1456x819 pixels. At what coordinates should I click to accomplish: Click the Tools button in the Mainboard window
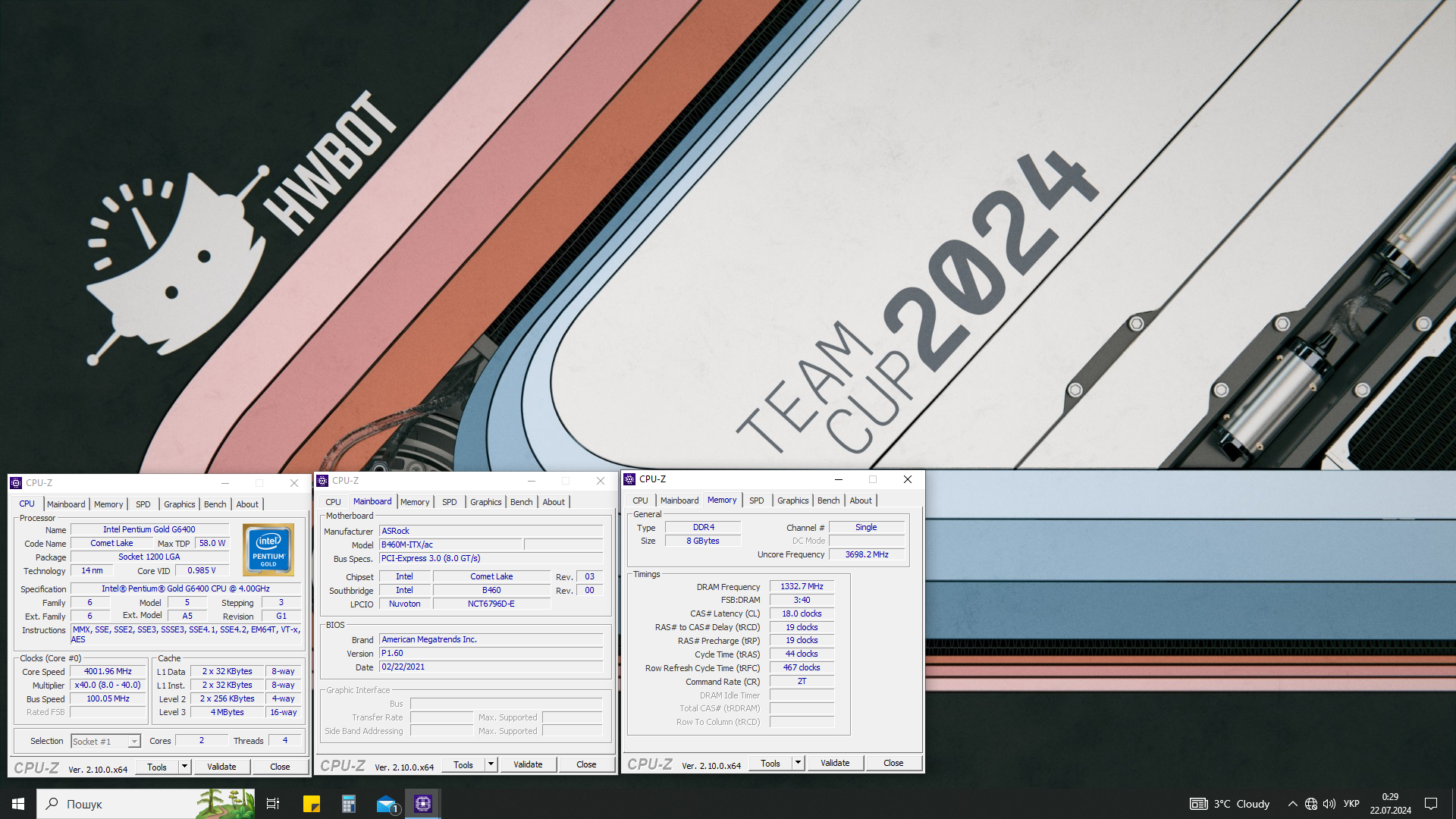click(463, 764)
